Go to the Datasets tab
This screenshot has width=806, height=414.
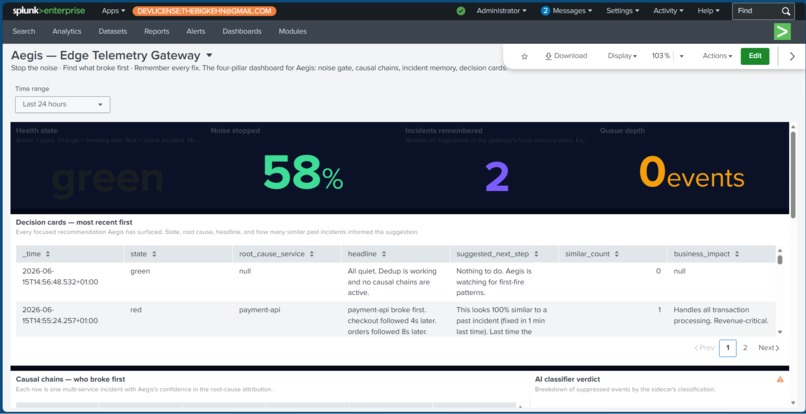[113, 31]
